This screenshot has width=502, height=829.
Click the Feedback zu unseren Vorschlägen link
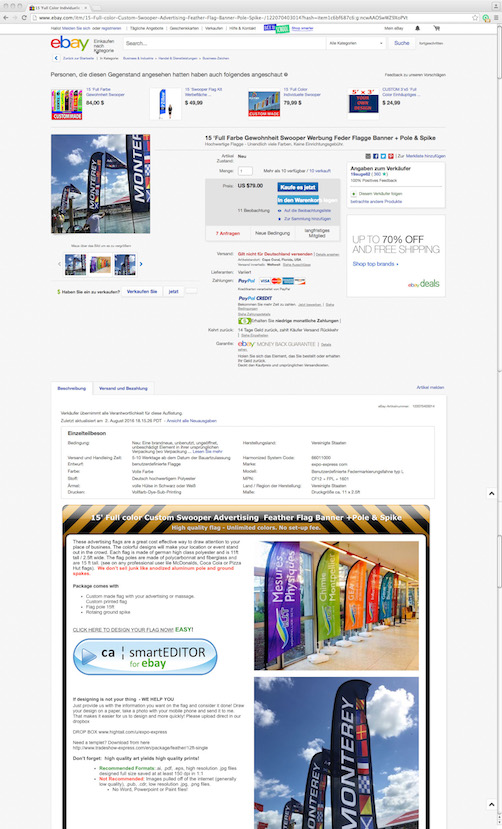click(x=415, y=75)
